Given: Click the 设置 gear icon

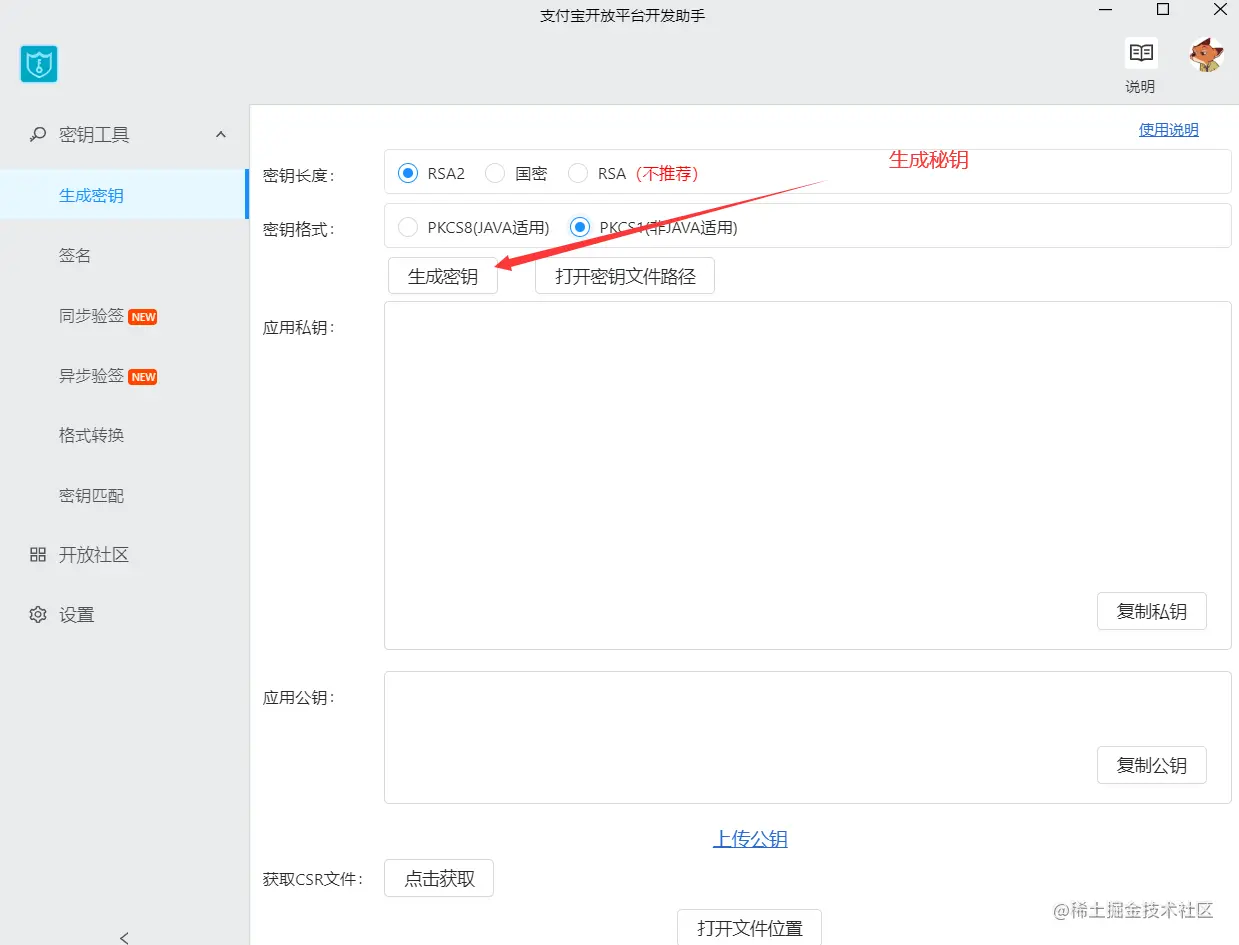Looking at the screenshot, I should [x=38, y=615].
